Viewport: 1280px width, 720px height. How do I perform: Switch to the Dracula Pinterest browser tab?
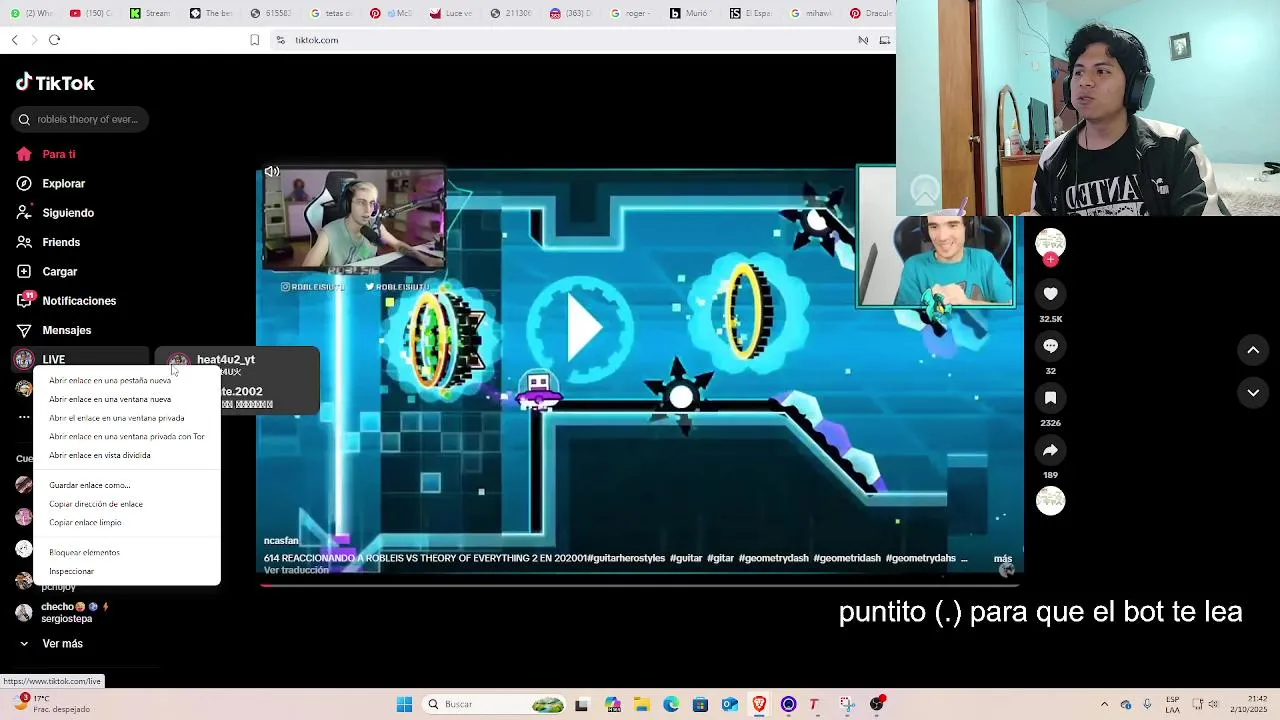[869, 13]
